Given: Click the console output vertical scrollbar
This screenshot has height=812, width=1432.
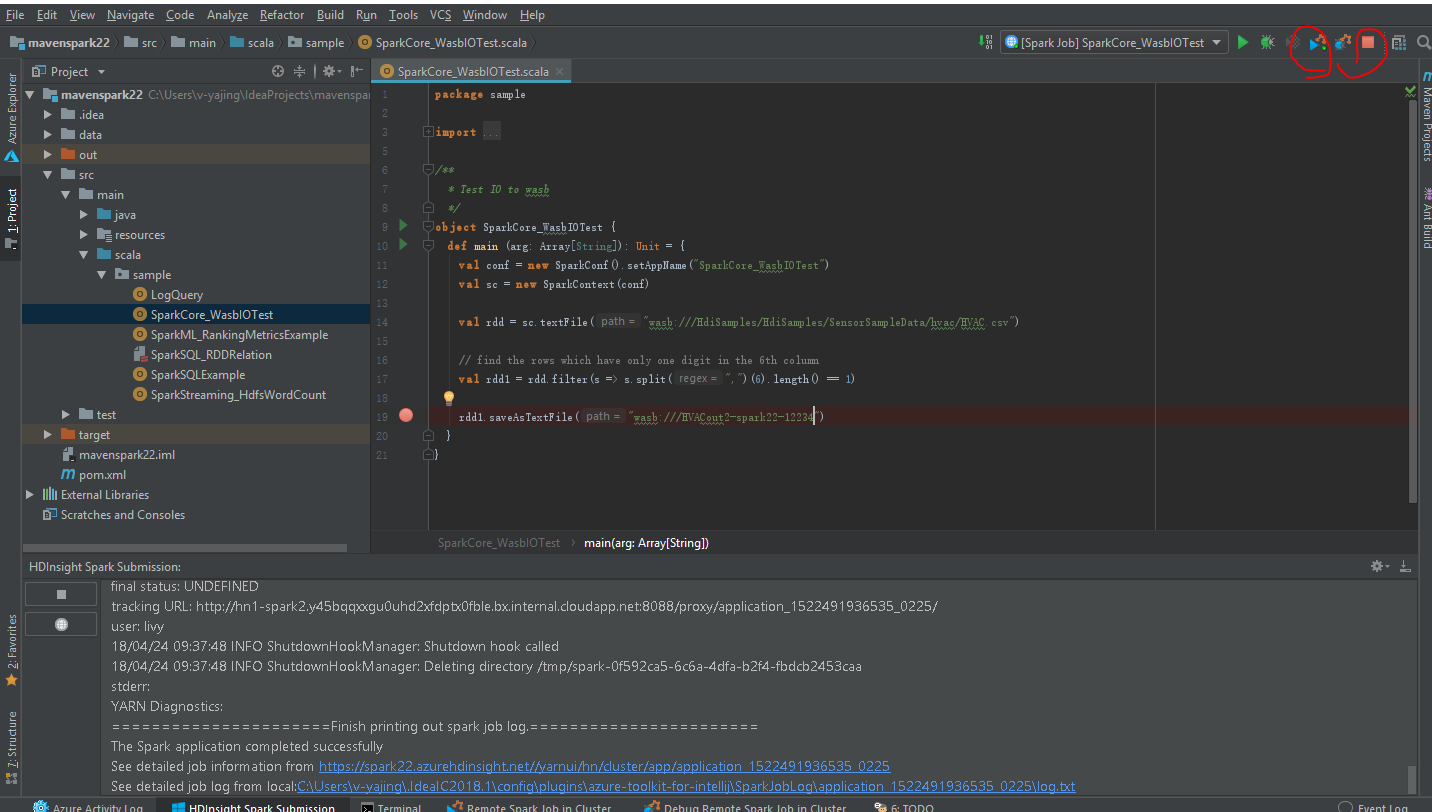Looking at the screenshot, I should tap(1413, 778).
